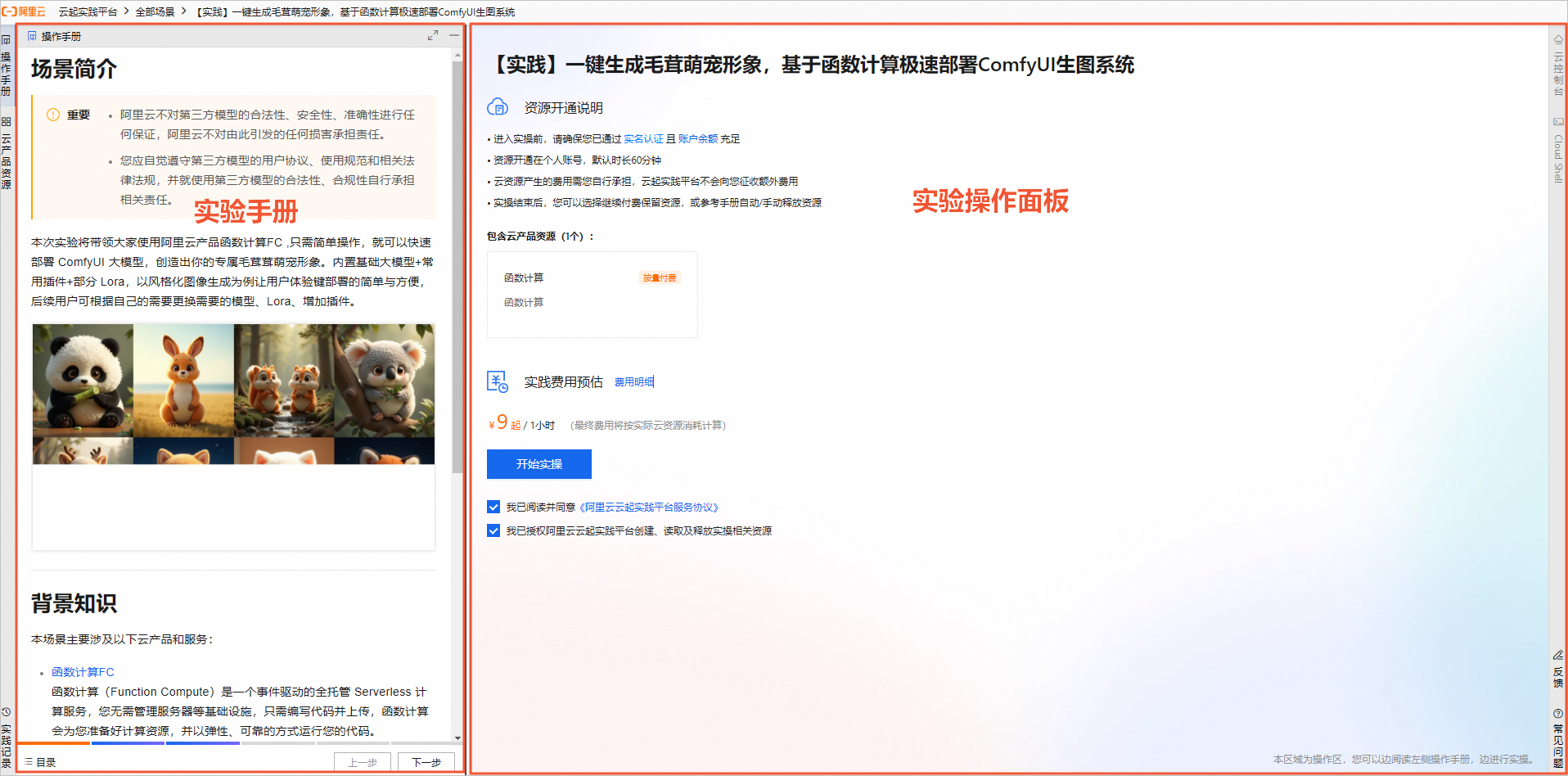Open the 常见问题 help icon
This screenshot has height=776, width=1568.
tap(1558, 738)
